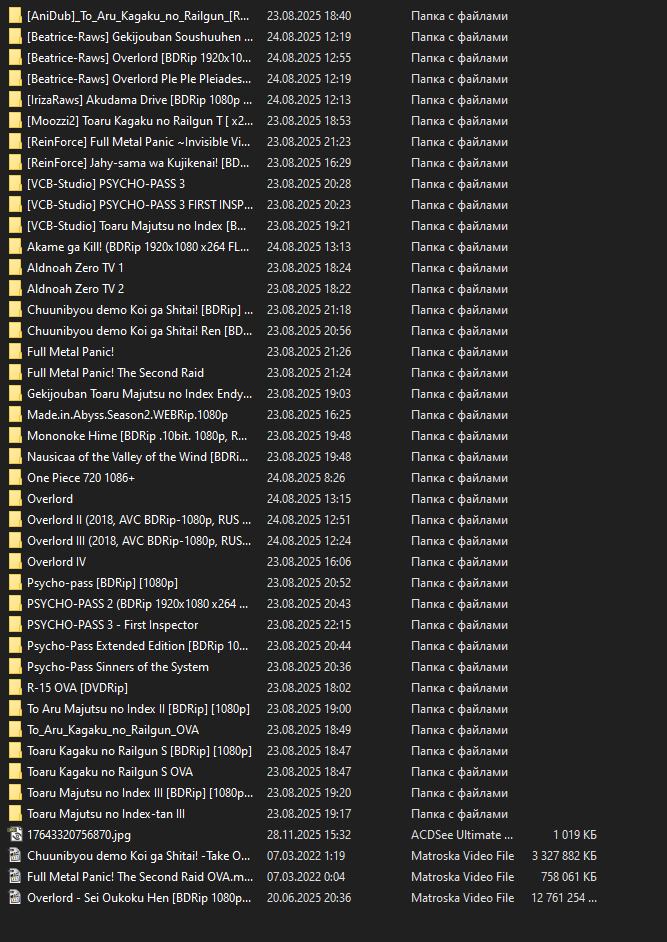
Task: Select the date 20.06.2025 20:36
Action: [309, 898]
